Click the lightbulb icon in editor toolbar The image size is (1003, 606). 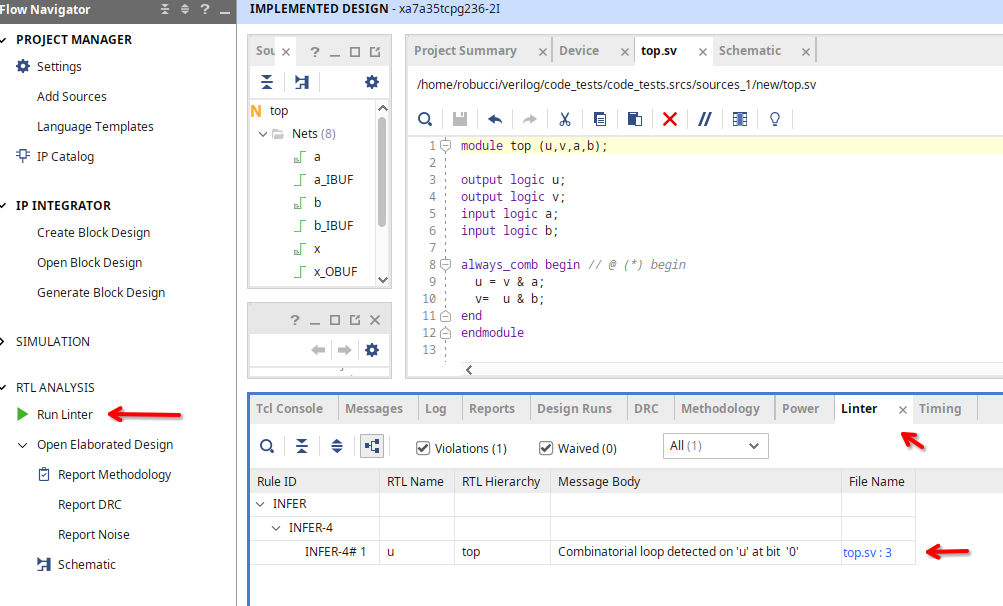click(774, 119)
